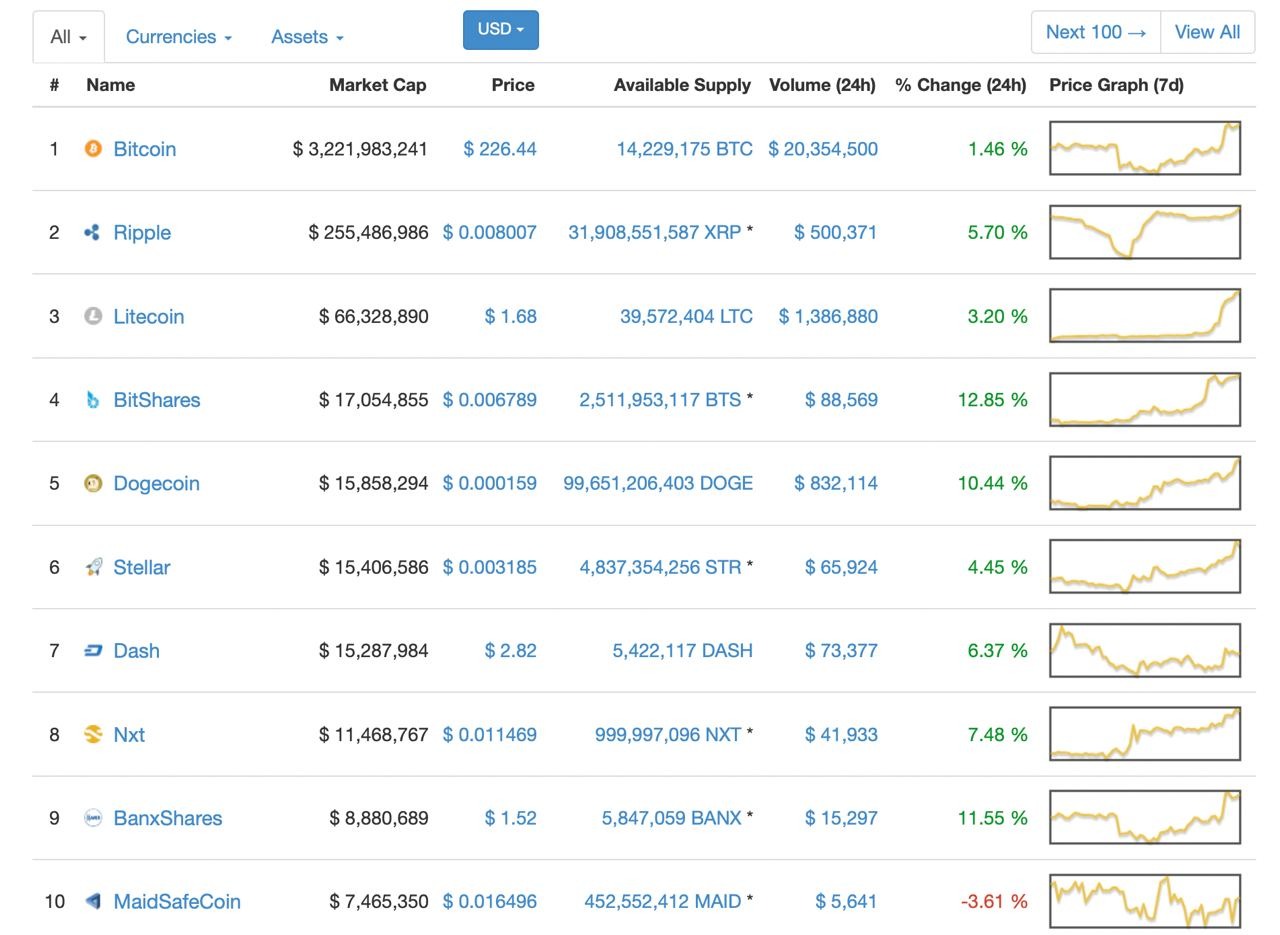Click BanxShares price $ 1.52
Image resolution: width=1280 pixels, height=935 pixels.
511,818
